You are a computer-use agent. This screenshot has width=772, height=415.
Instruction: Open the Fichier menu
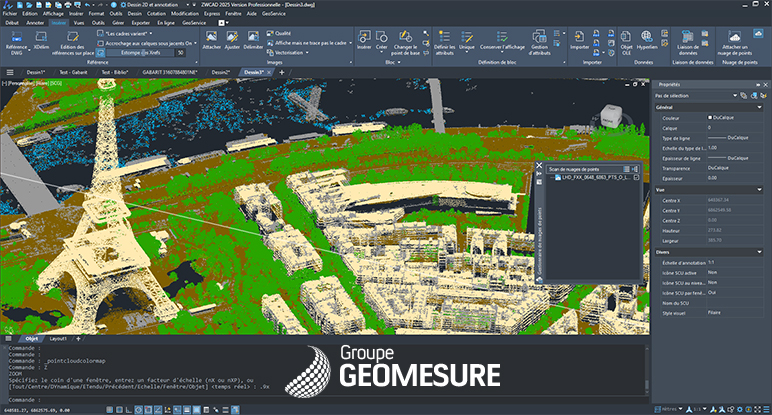tap(9, 14)
